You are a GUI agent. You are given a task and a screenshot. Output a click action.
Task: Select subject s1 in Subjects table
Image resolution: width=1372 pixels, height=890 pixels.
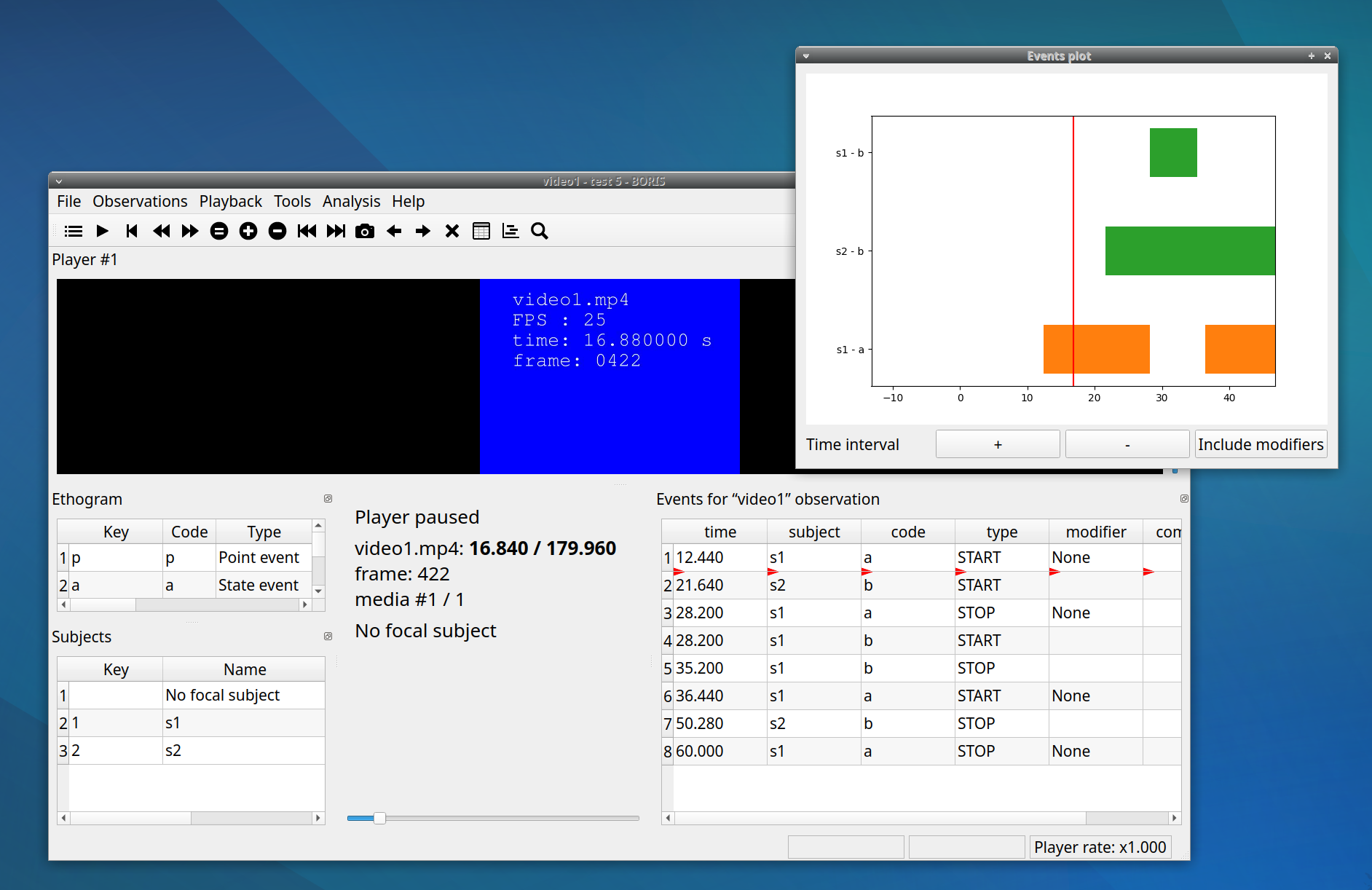(191, 723)
